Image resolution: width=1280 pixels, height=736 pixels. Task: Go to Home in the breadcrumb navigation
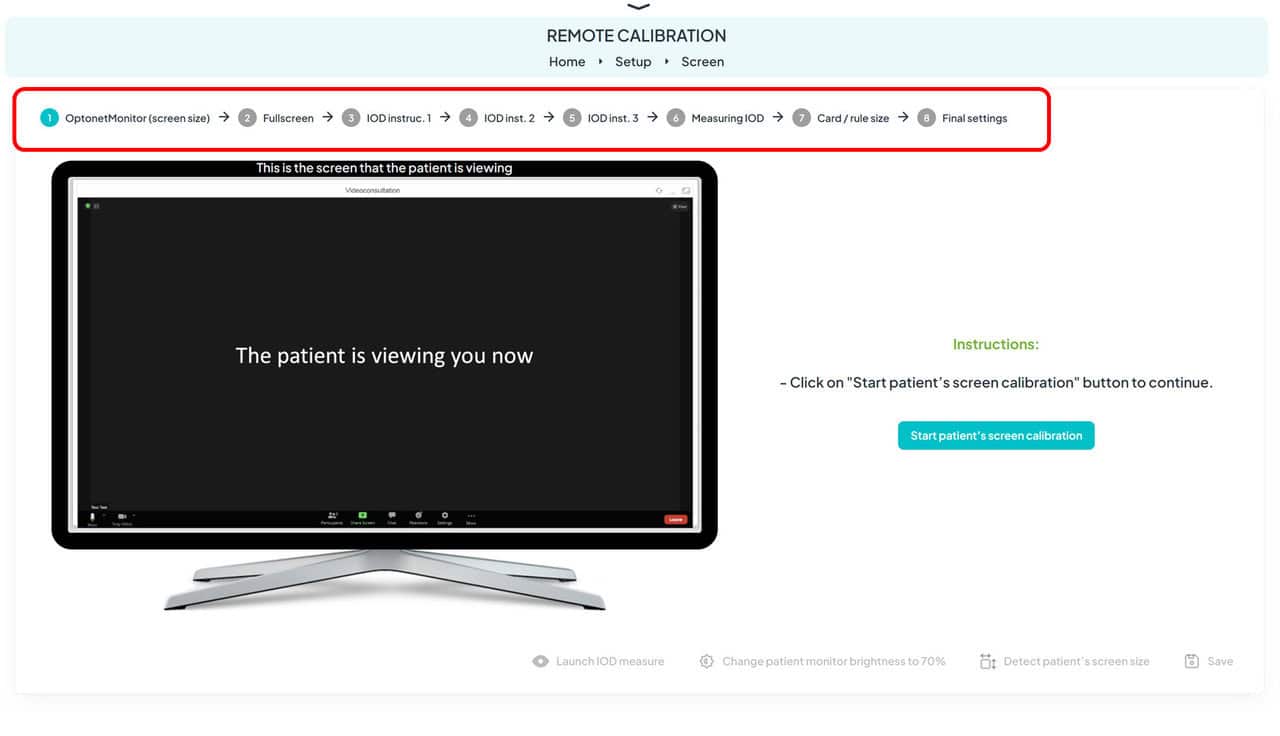pyautogui.click(x=567, y=61)
